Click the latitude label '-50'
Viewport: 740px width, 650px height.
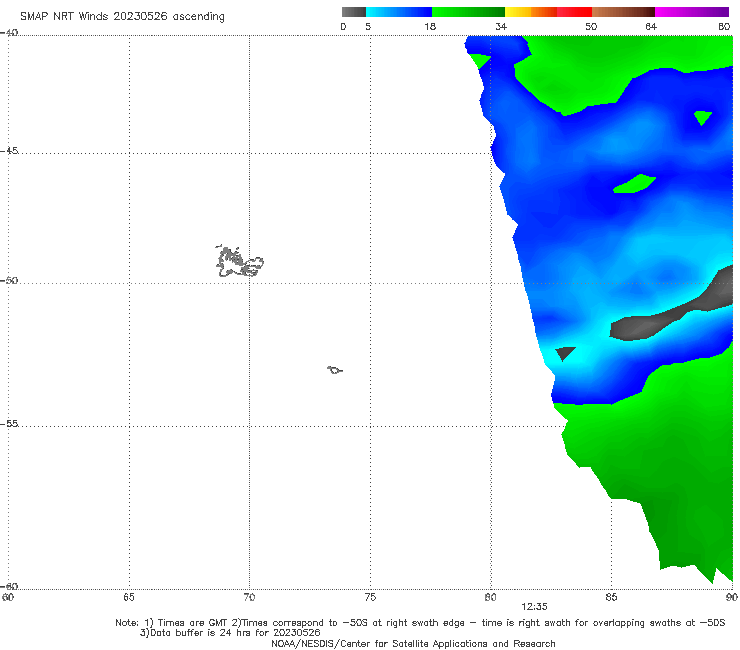click(x=9, y=280)
